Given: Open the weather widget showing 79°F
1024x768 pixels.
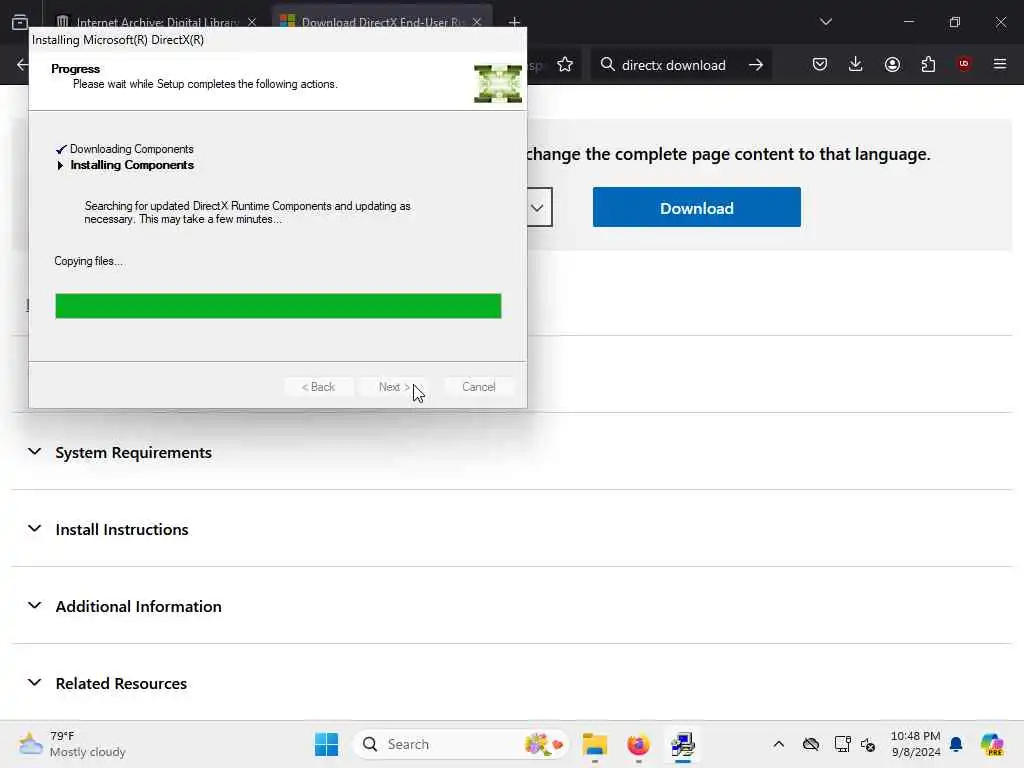Looking at the screenshot, I should [72, 744].
